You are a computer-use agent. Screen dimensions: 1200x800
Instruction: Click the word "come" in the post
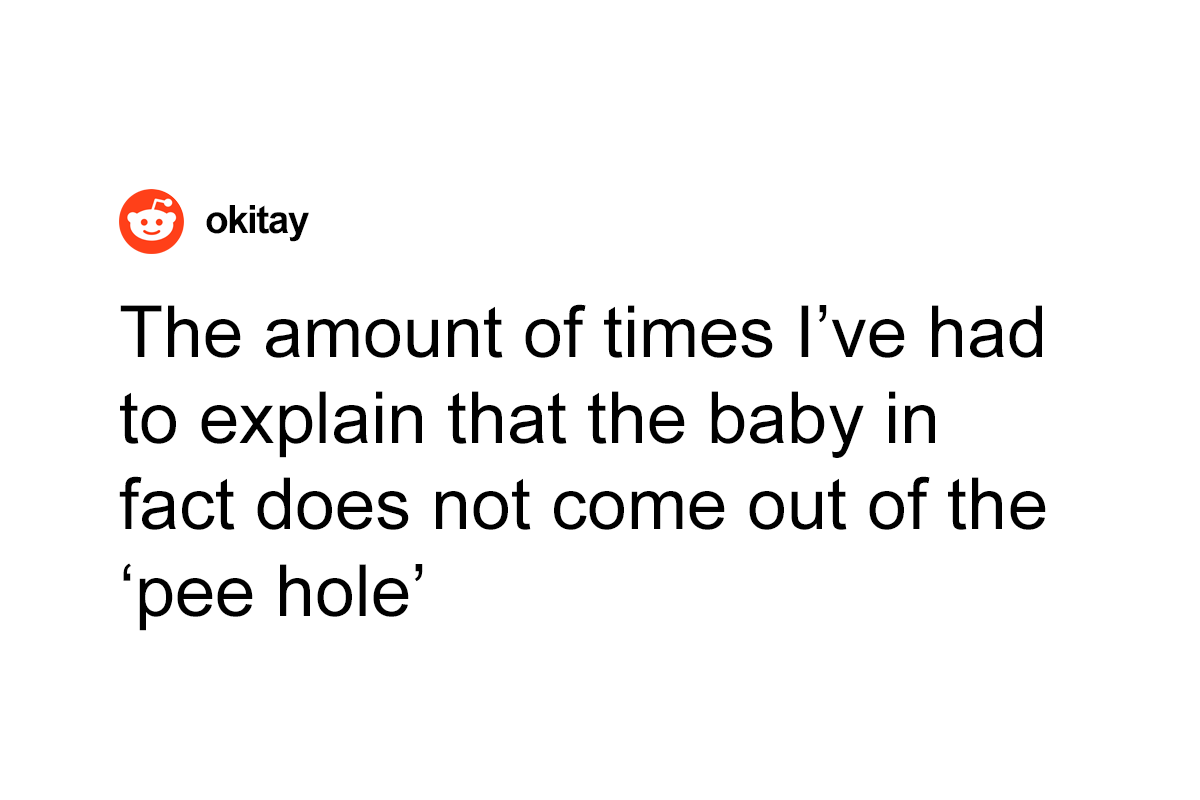coord(637,506)
